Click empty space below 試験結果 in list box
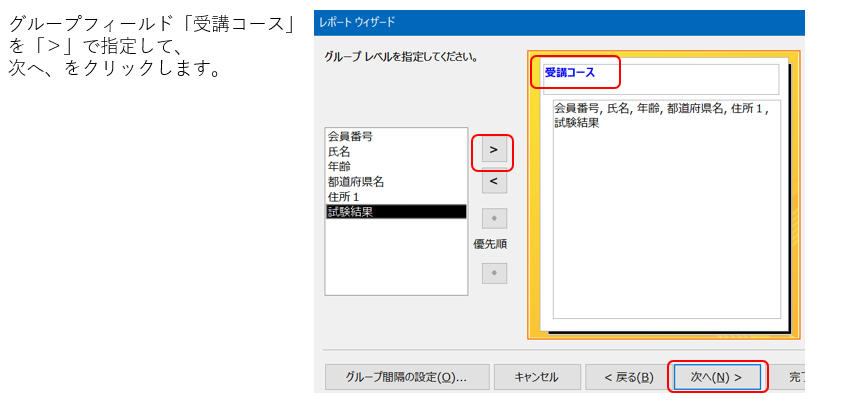 click(x=396, y=260)
